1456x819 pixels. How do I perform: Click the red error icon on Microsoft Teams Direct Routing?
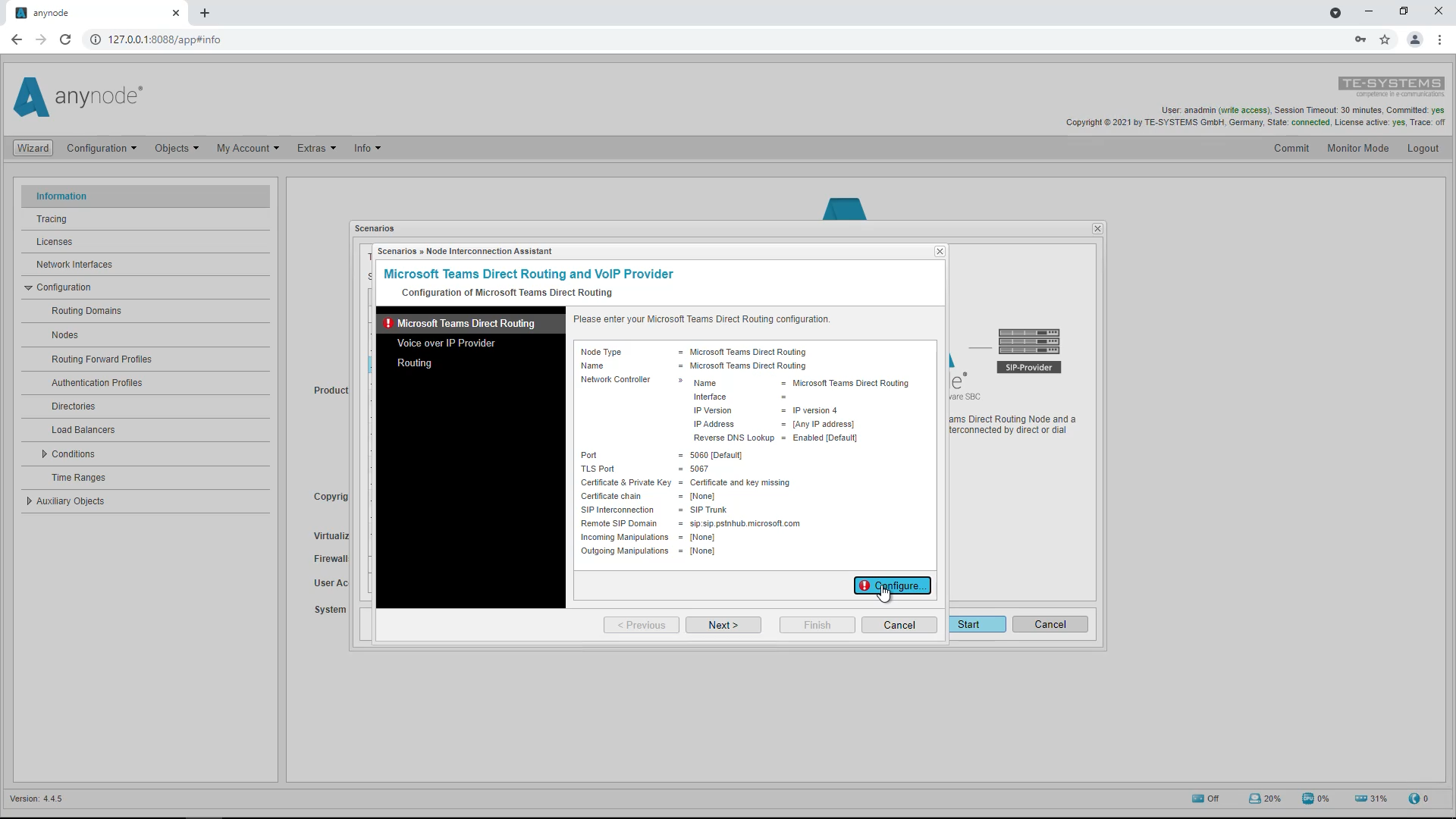[x=389, y=323]
